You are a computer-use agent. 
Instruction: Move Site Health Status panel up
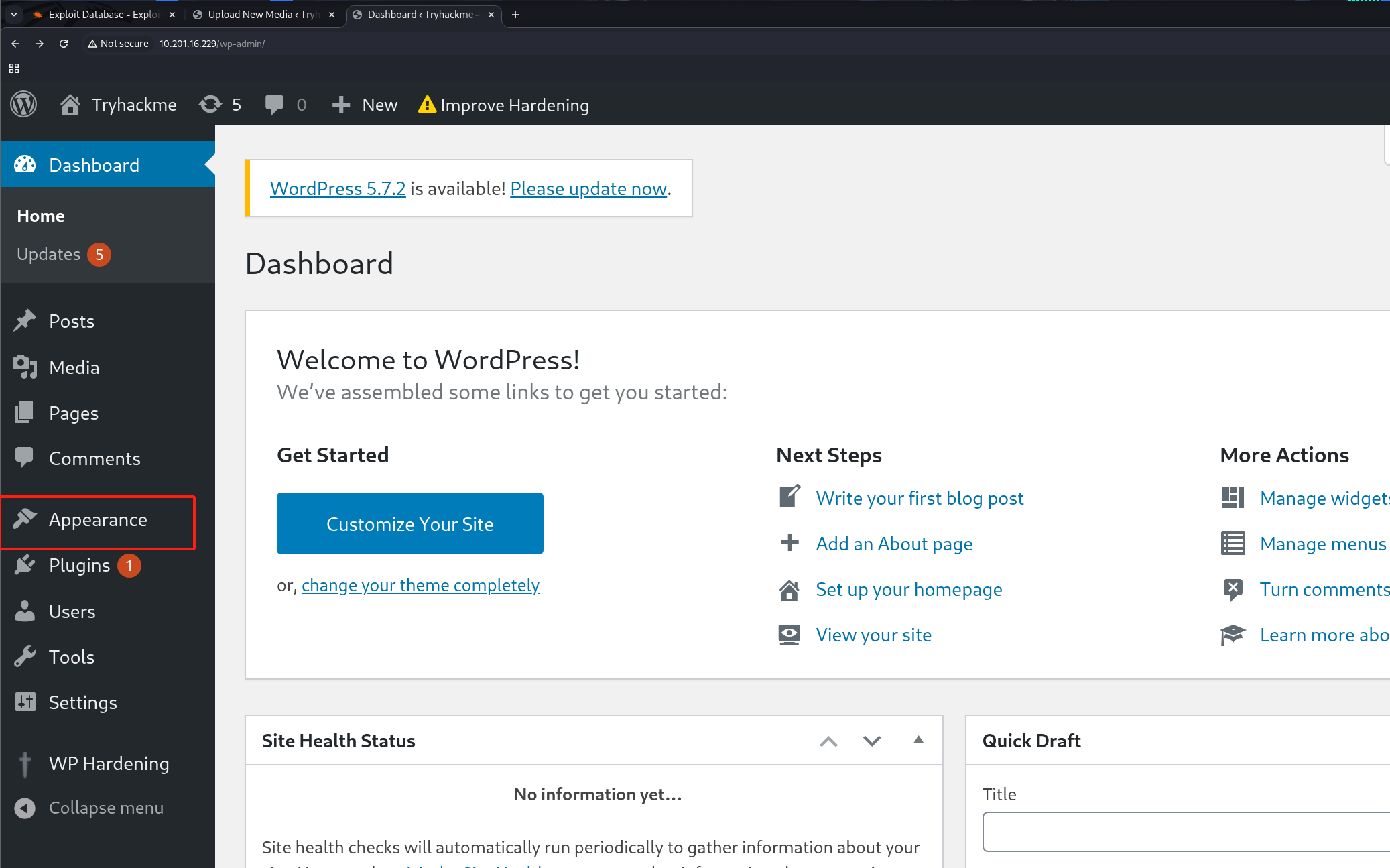click(828, 741)
